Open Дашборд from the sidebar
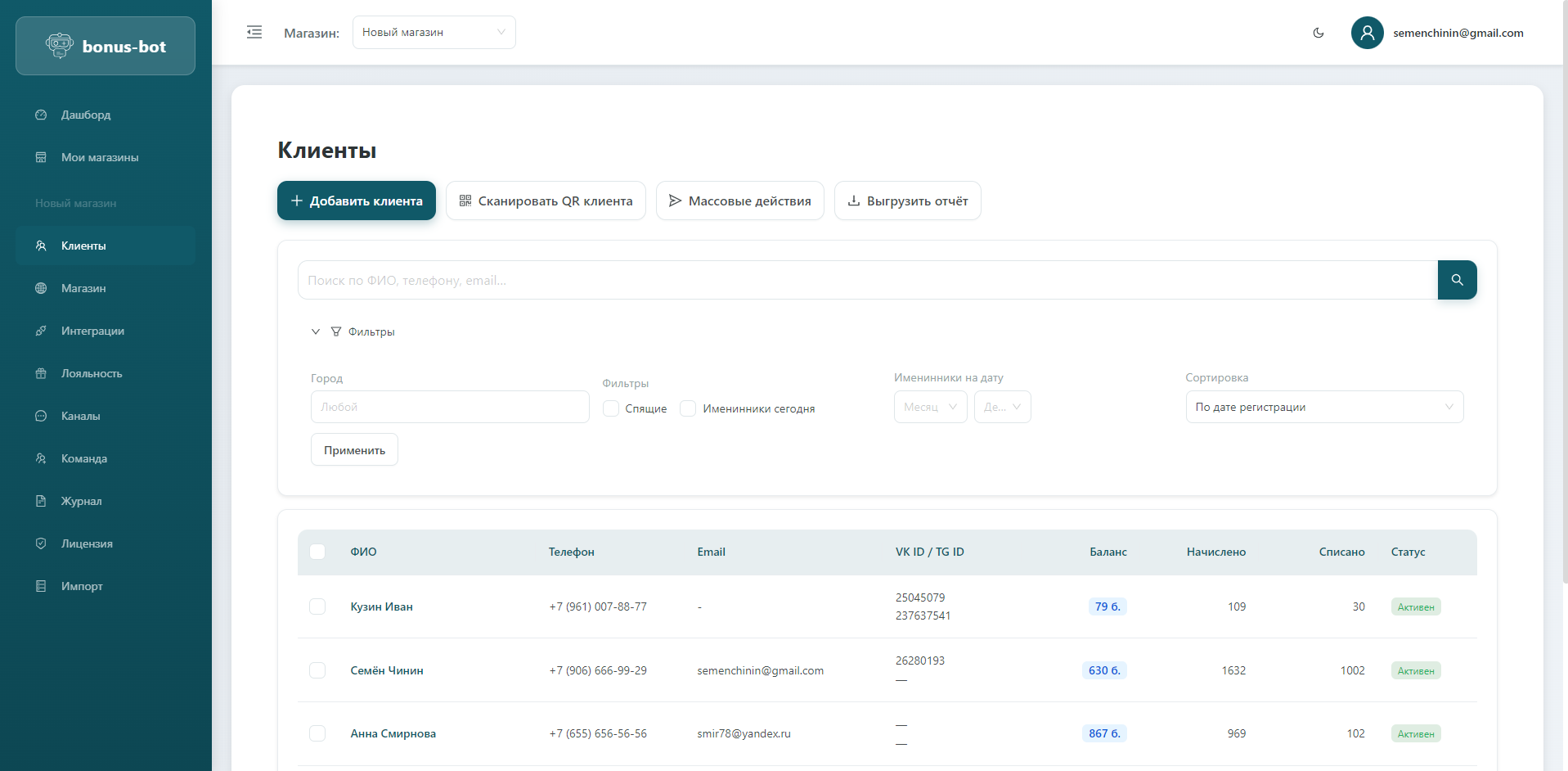 [x=86, y=115]
